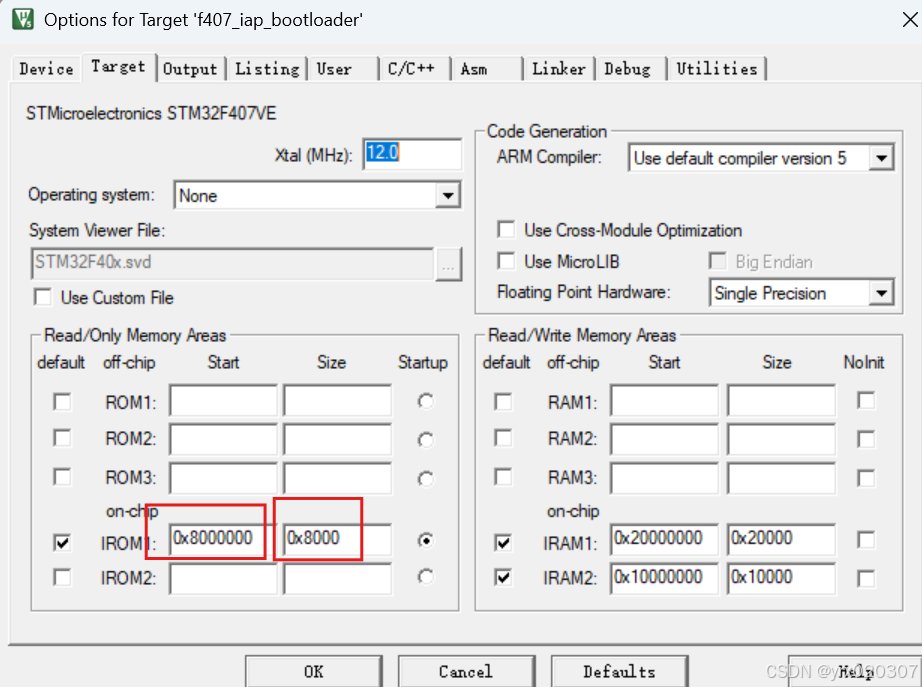Screen dimensions: 922x687
Task: Click the IROM2 Size field
Action: coord(337,579)
